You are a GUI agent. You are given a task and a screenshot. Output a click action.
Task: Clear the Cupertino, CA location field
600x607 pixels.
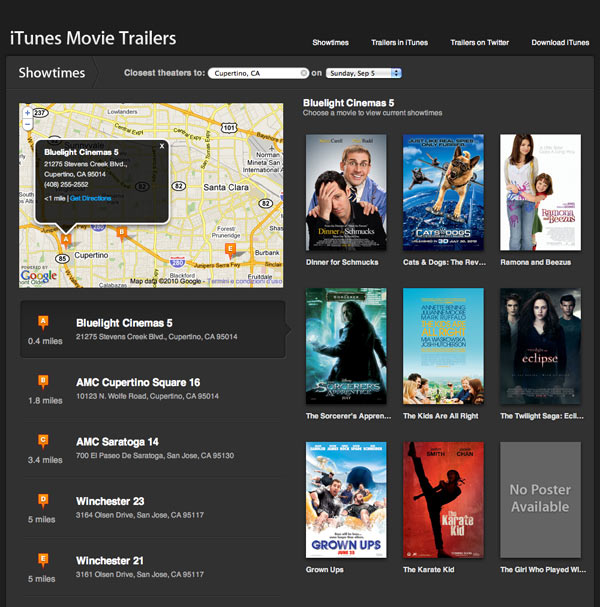(x=303, y=73)
